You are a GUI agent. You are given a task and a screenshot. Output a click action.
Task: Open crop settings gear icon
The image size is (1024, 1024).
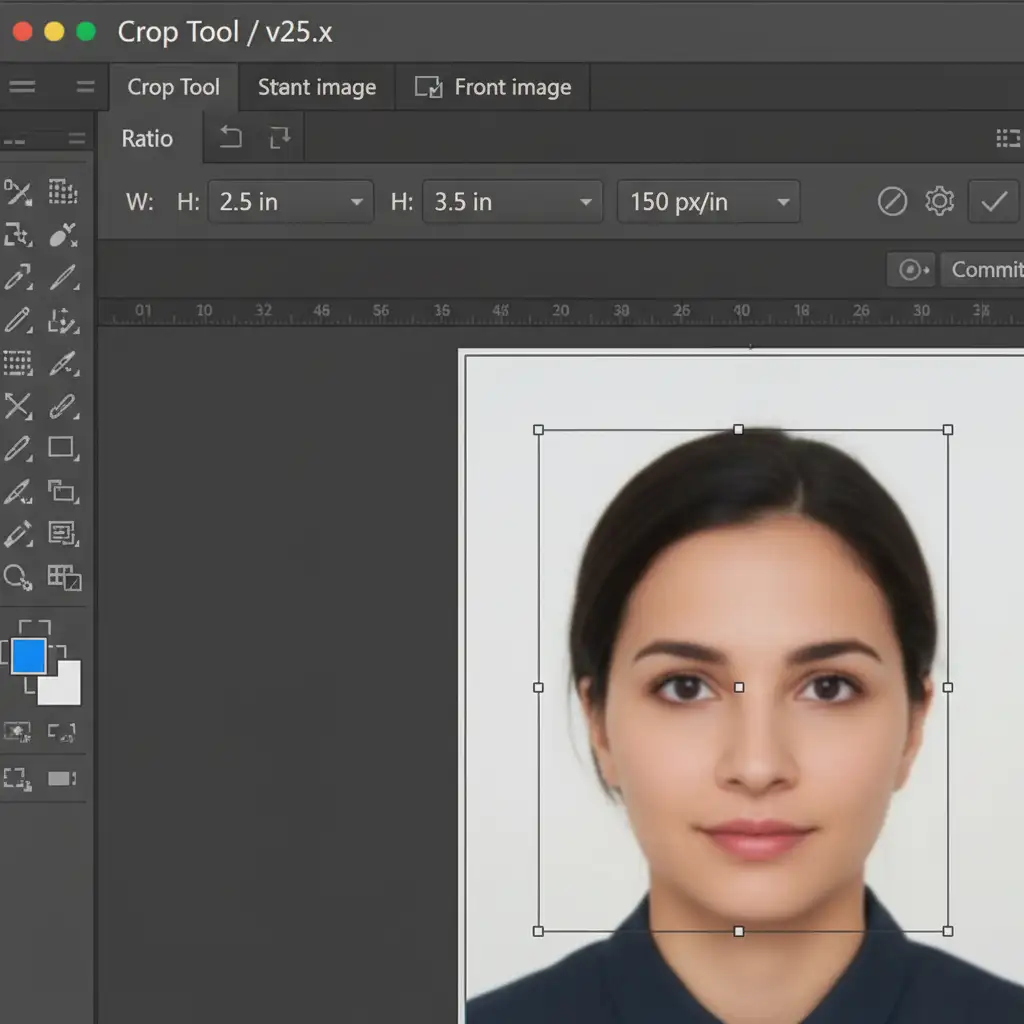939,202
